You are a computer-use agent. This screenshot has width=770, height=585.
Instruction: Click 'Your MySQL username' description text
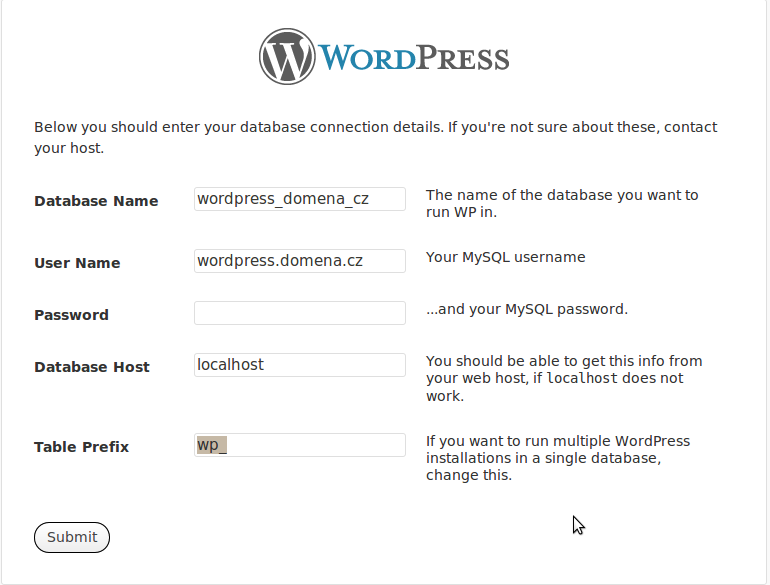tap(505, 257)
